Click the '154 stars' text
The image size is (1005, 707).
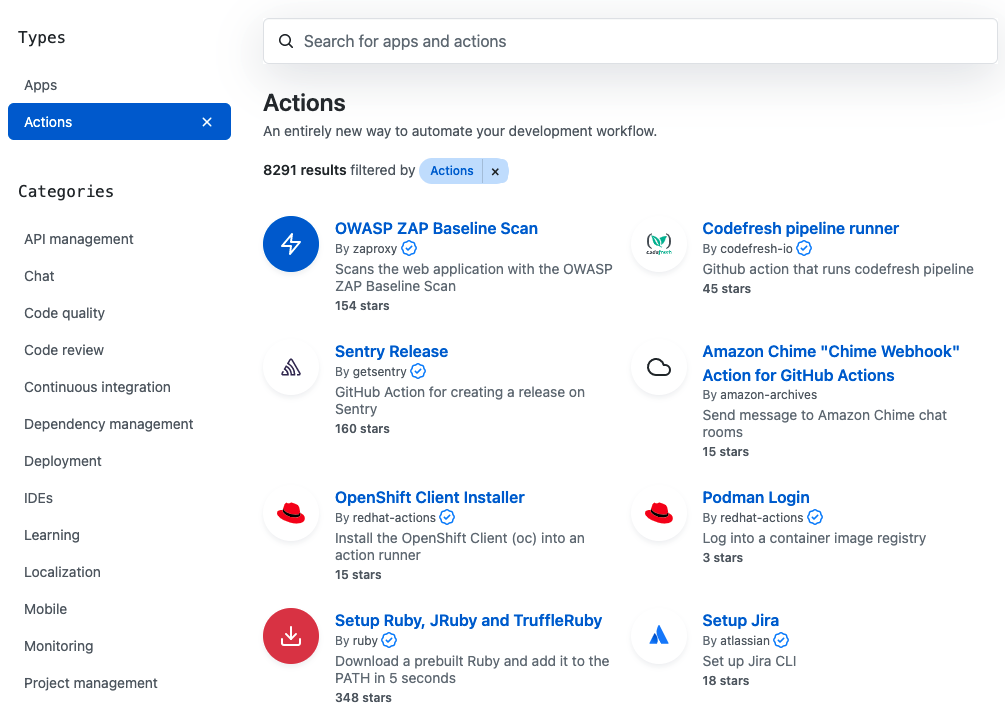[x=362, y=306]
